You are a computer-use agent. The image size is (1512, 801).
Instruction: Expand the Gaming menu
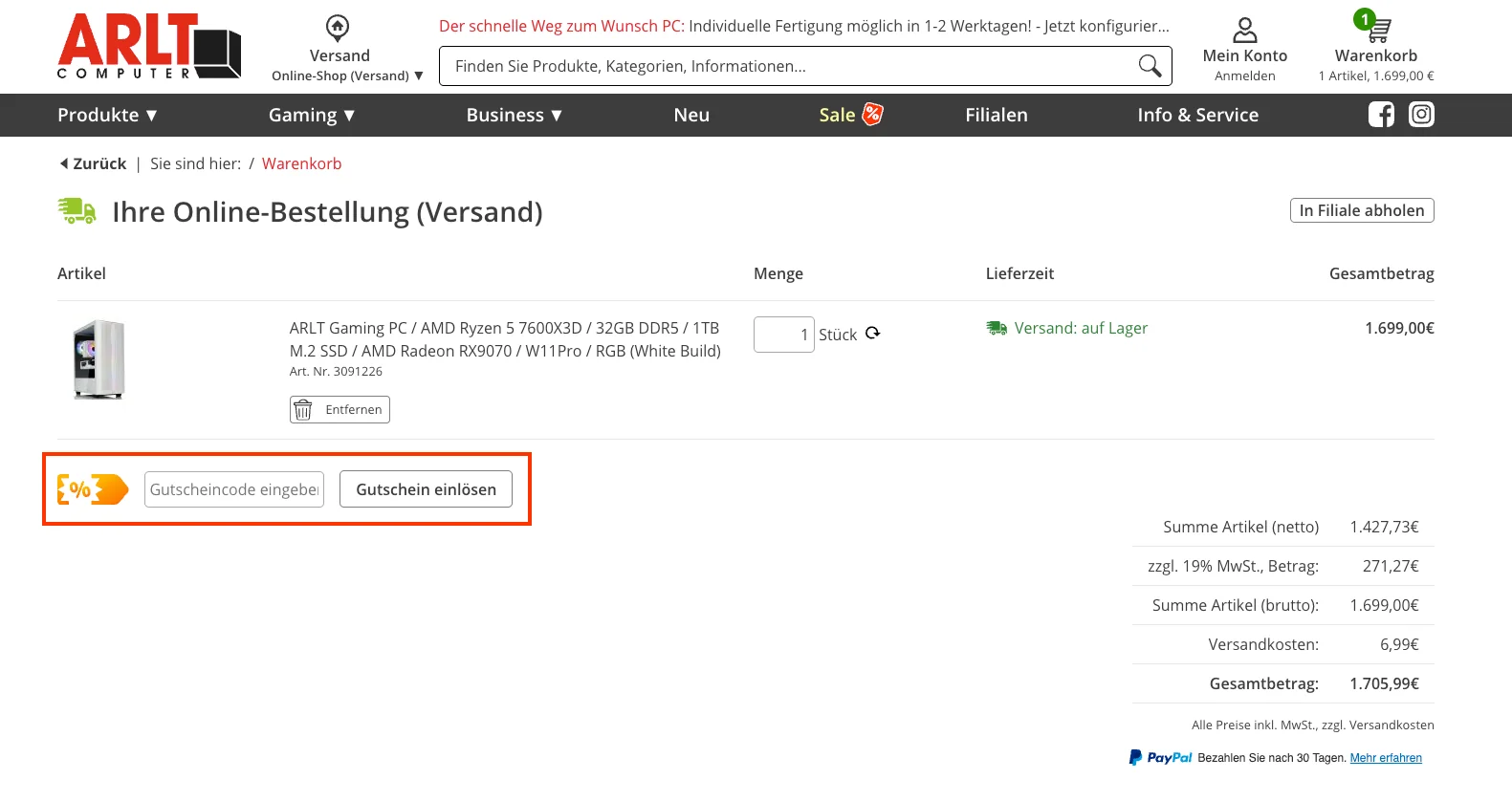click(x=312, y=115)
